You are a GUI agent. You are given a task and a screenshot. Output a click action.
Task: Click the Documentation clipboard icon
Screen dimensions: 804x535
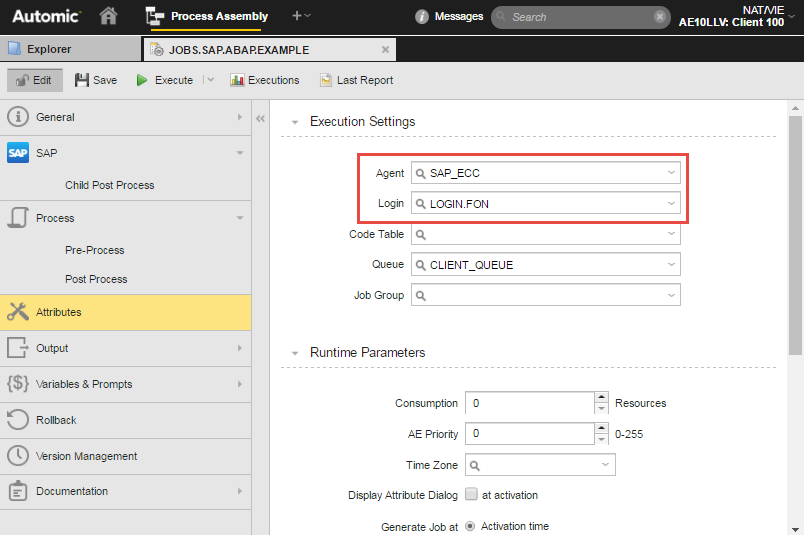pyautogui.click(x=18, y=491)
